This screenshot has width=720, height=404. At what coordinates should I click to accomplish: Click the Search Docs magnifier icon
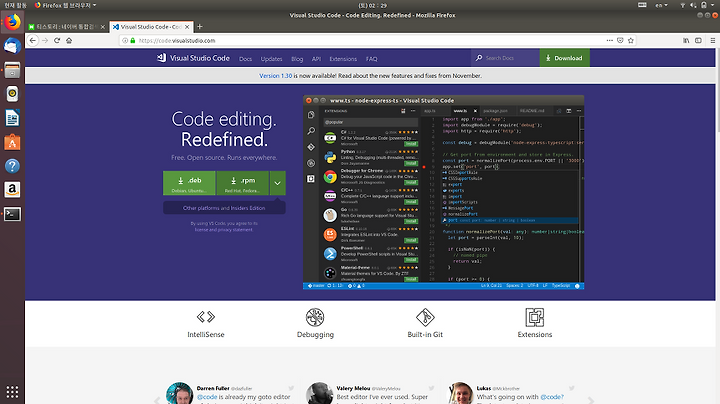[x=478, y=58]
